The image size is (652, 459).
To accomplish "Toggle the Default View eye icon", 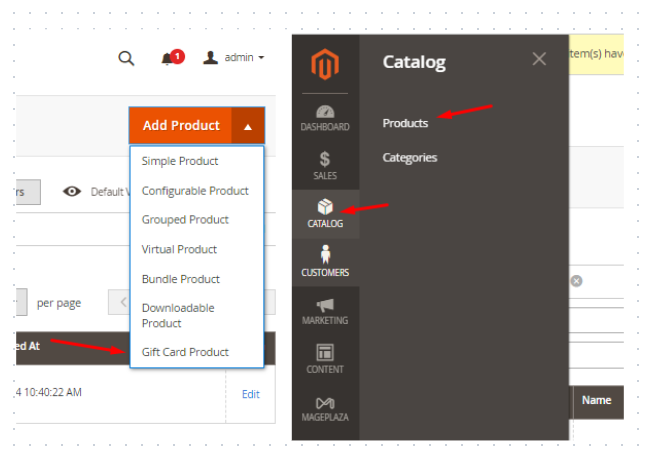I will tap(72, 192).
